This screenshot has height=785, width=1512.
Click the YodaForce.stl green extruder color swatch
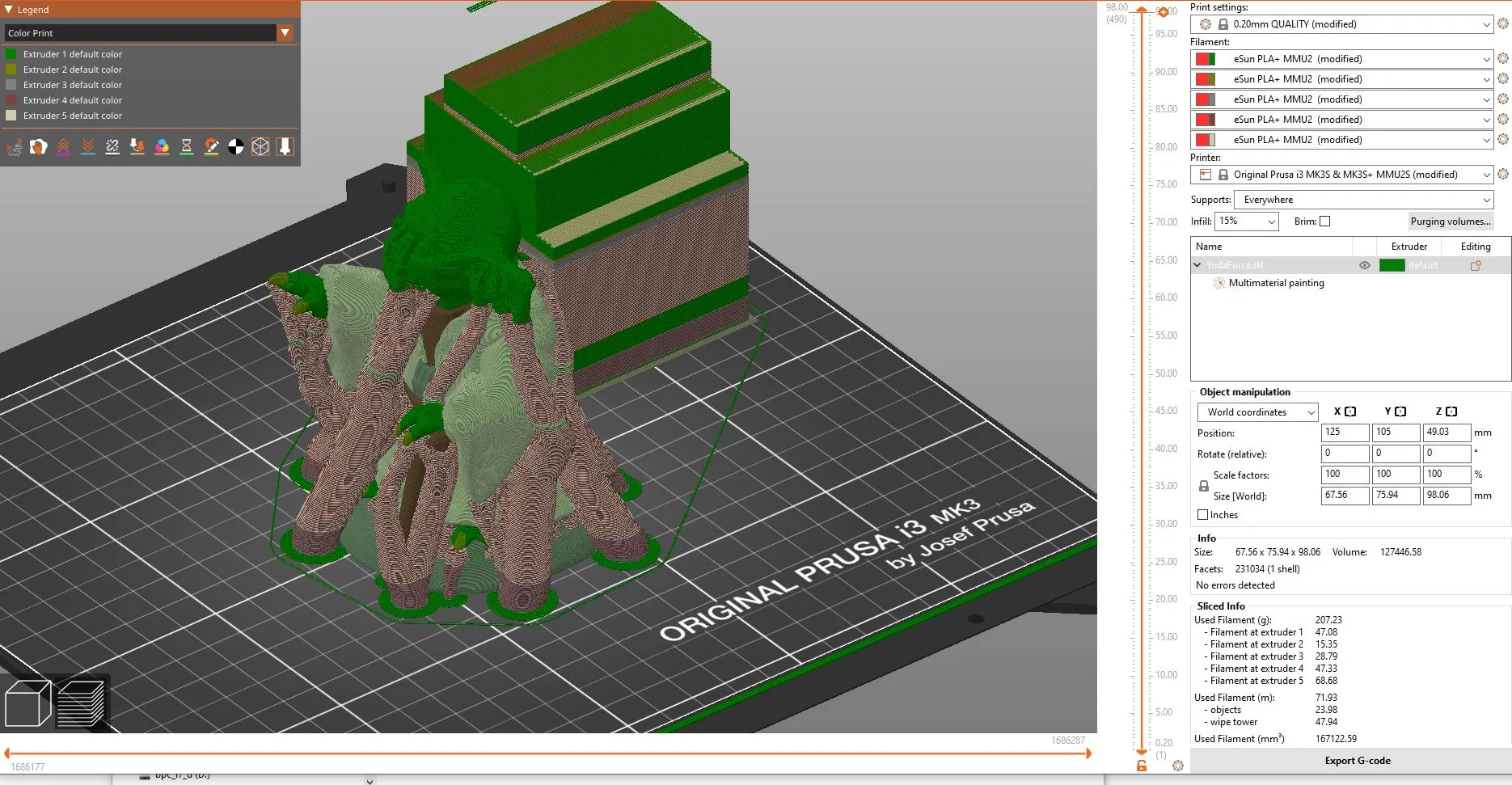point(1392,265)
